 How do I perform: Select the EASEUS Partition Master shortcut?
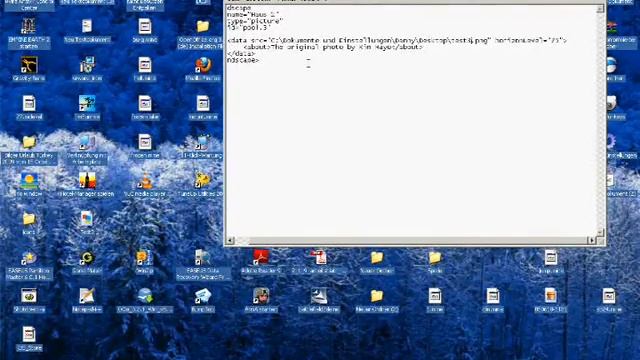[x=29, y=258]
